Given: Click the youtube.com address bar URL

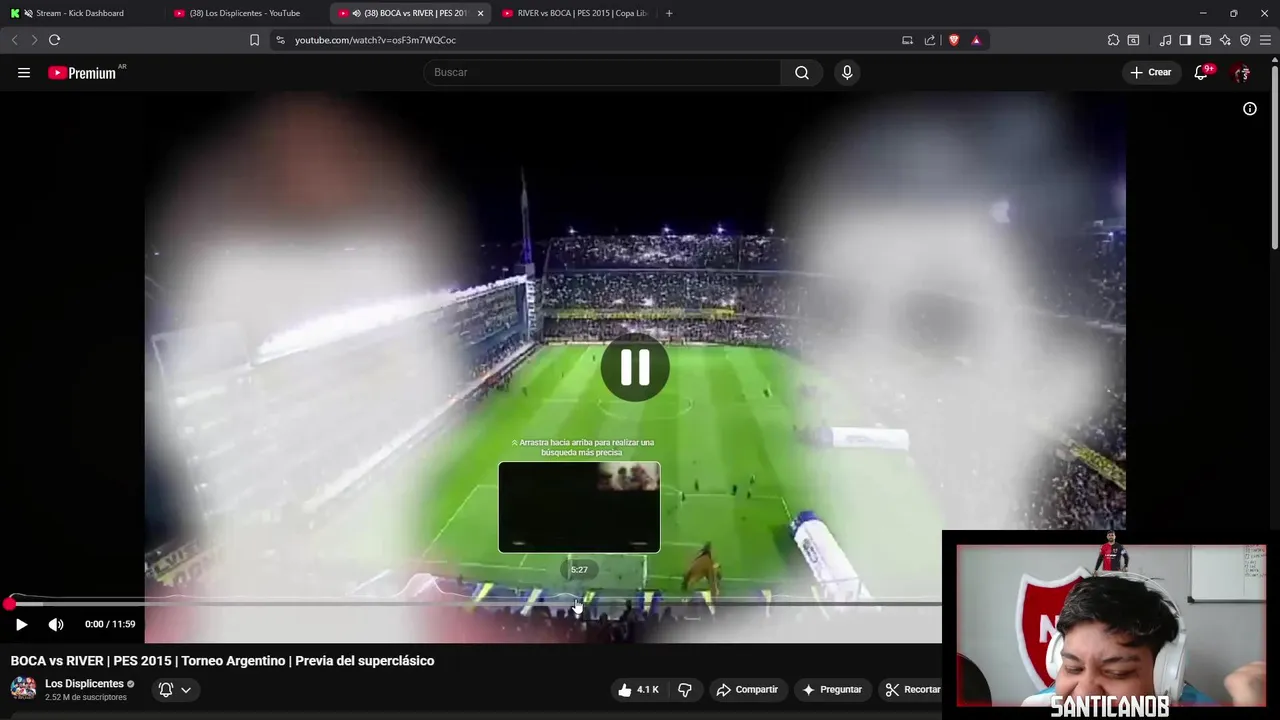Looking at the screenshot, I should (x=375, y=40).
